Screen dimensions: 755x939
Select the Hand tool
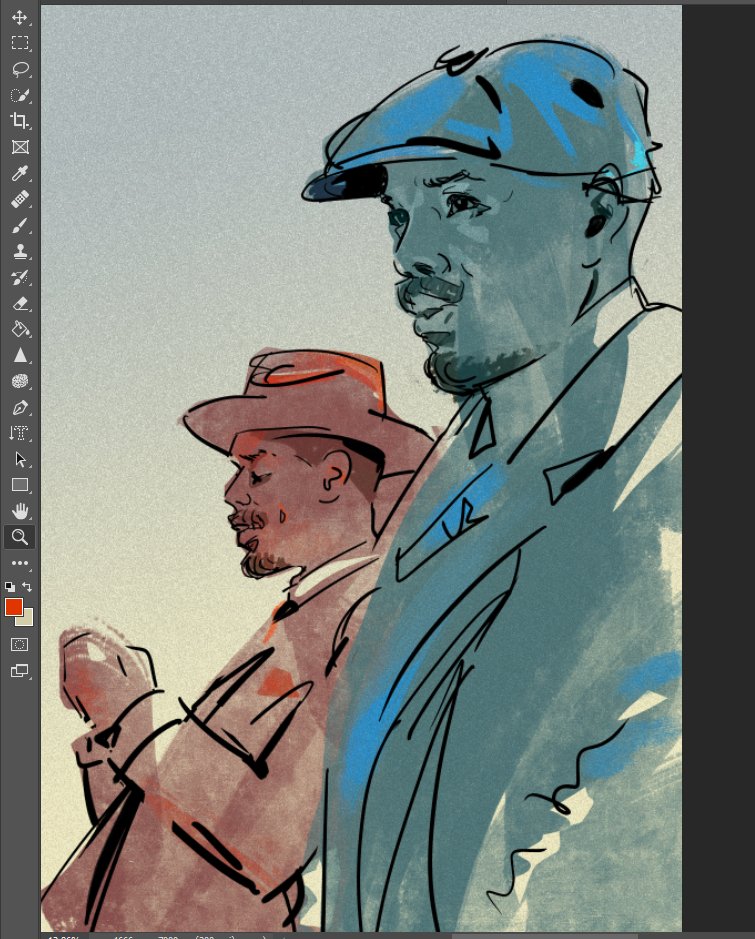point(19,511)
